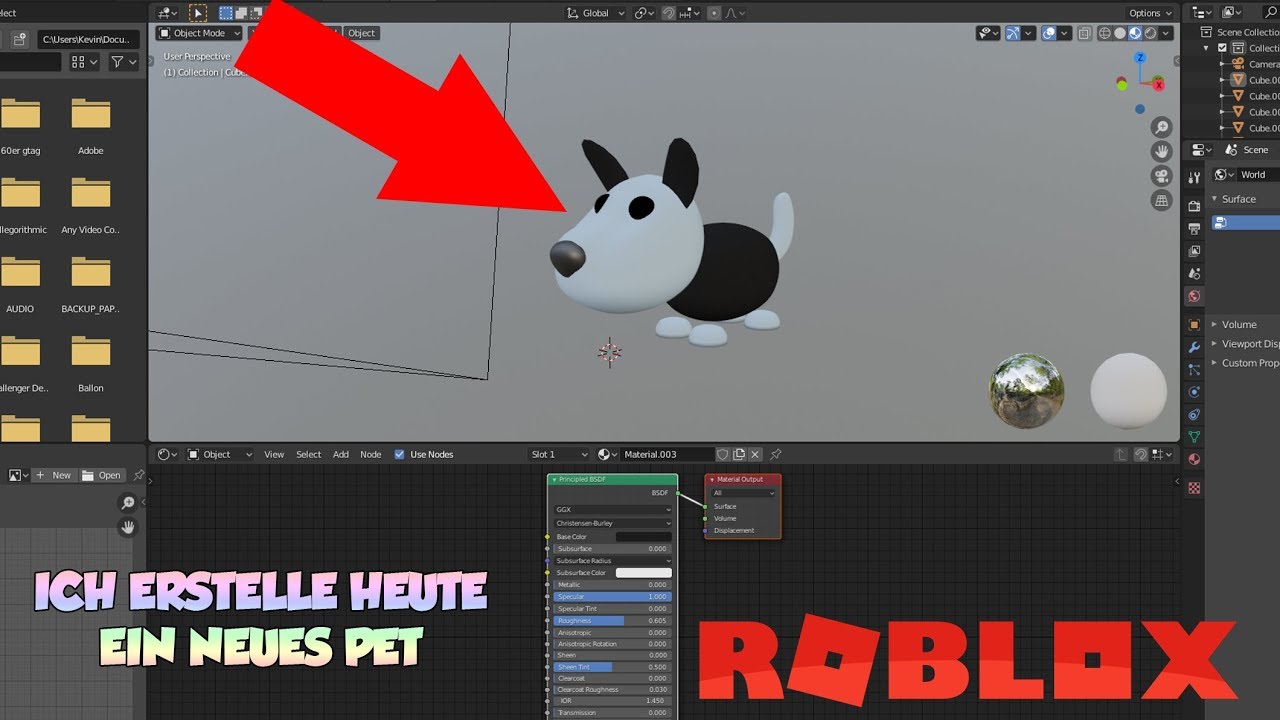This screenshot has width=1280, height=720.
Task: Click the blue Z axis on the navigation gizmo
Action: point(1139,58)
